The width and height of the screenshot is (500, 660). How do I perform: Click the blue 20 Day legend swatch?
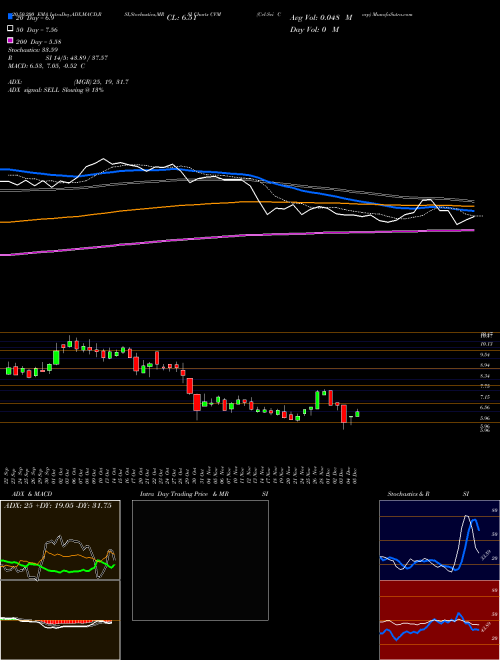(x=10, y=17)
